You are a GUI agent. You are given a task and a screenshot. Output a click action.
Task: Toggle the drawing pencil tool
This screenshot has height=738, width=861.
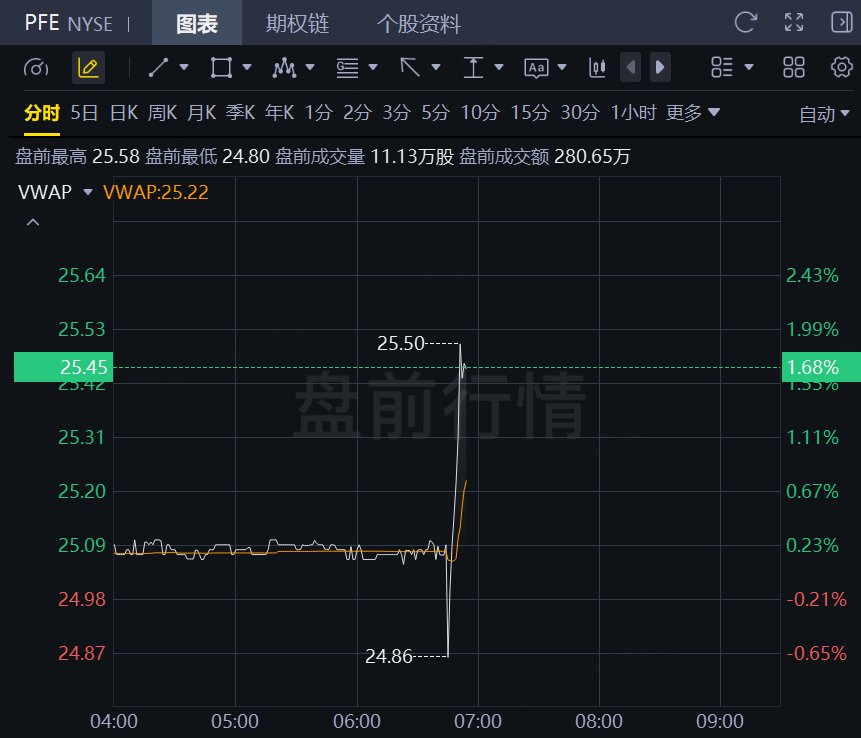tap(88, 68)
